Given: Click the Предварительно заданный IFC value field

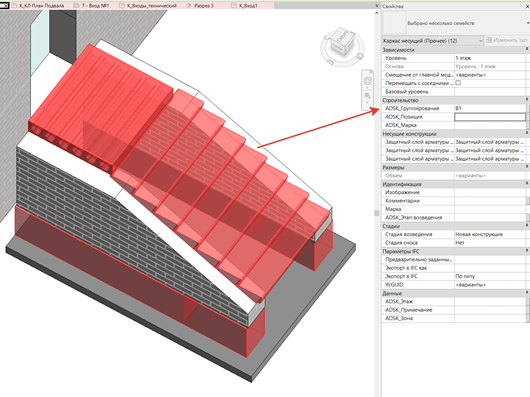Looking at the screenshot, I should click(x=490, y=259).
